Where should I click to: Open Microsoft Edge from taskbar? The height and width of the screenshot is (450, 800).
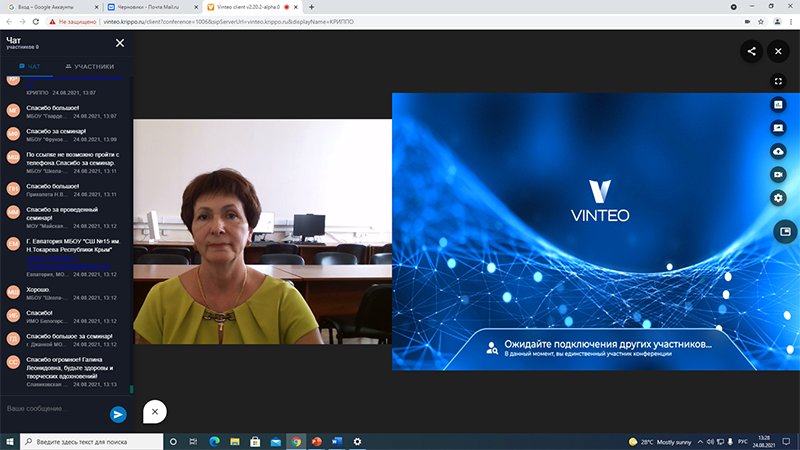(214, 442)
